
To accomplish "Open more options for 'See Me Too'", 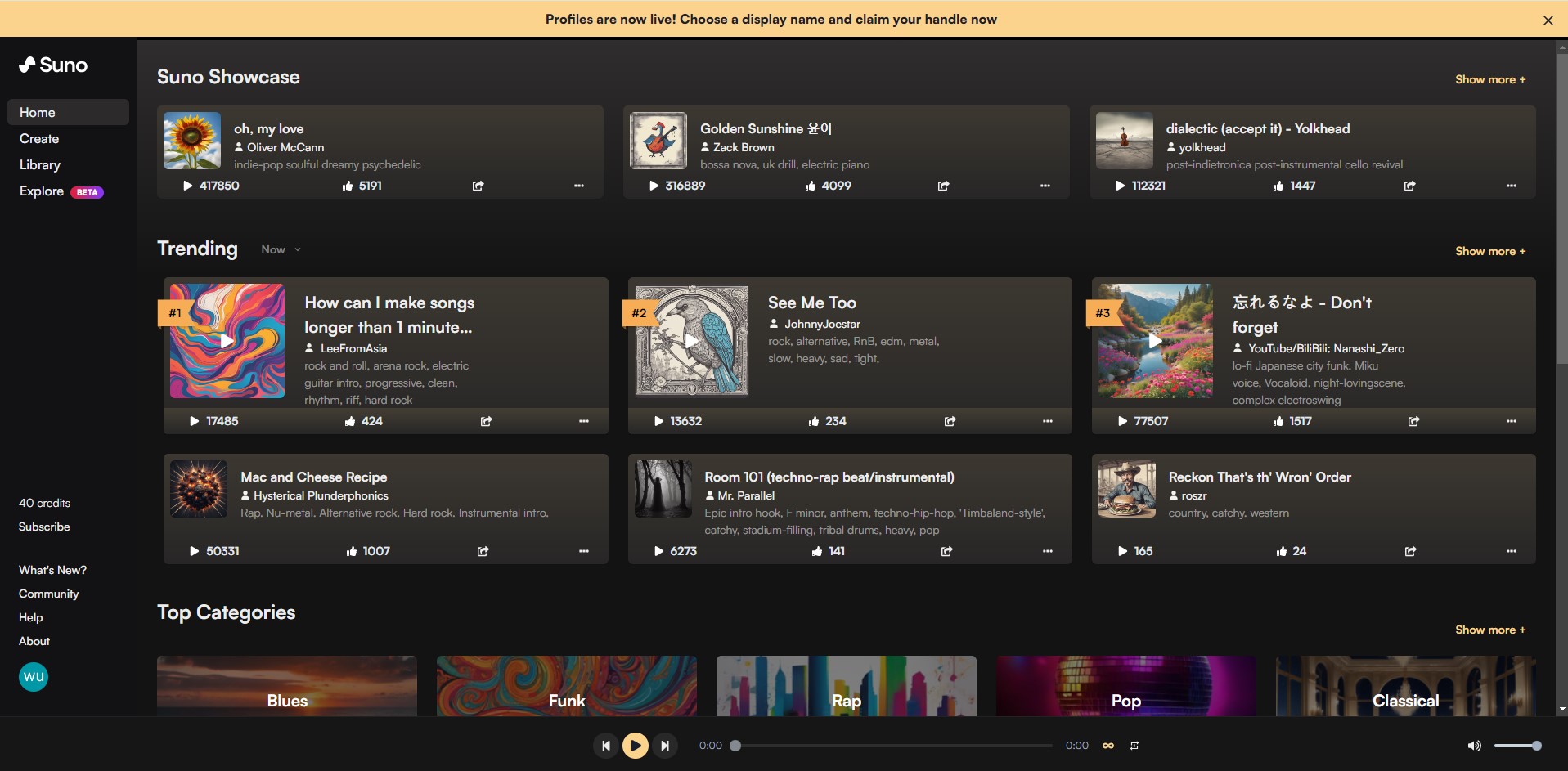I will [1048, 421].
